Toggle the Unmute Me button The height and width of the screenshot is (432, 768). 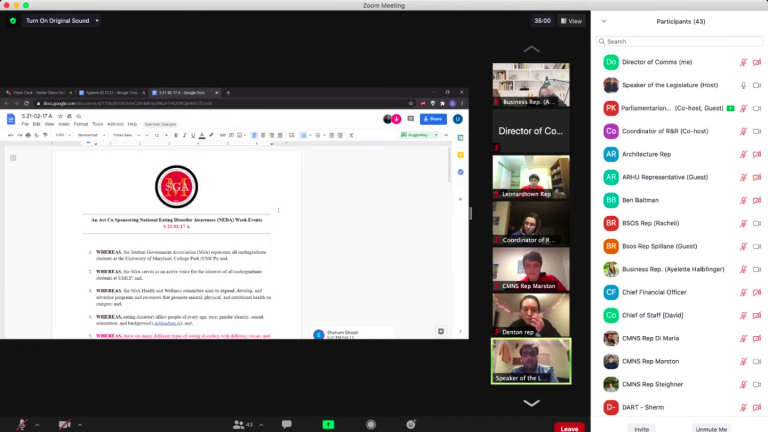click(x=711, y=428)
